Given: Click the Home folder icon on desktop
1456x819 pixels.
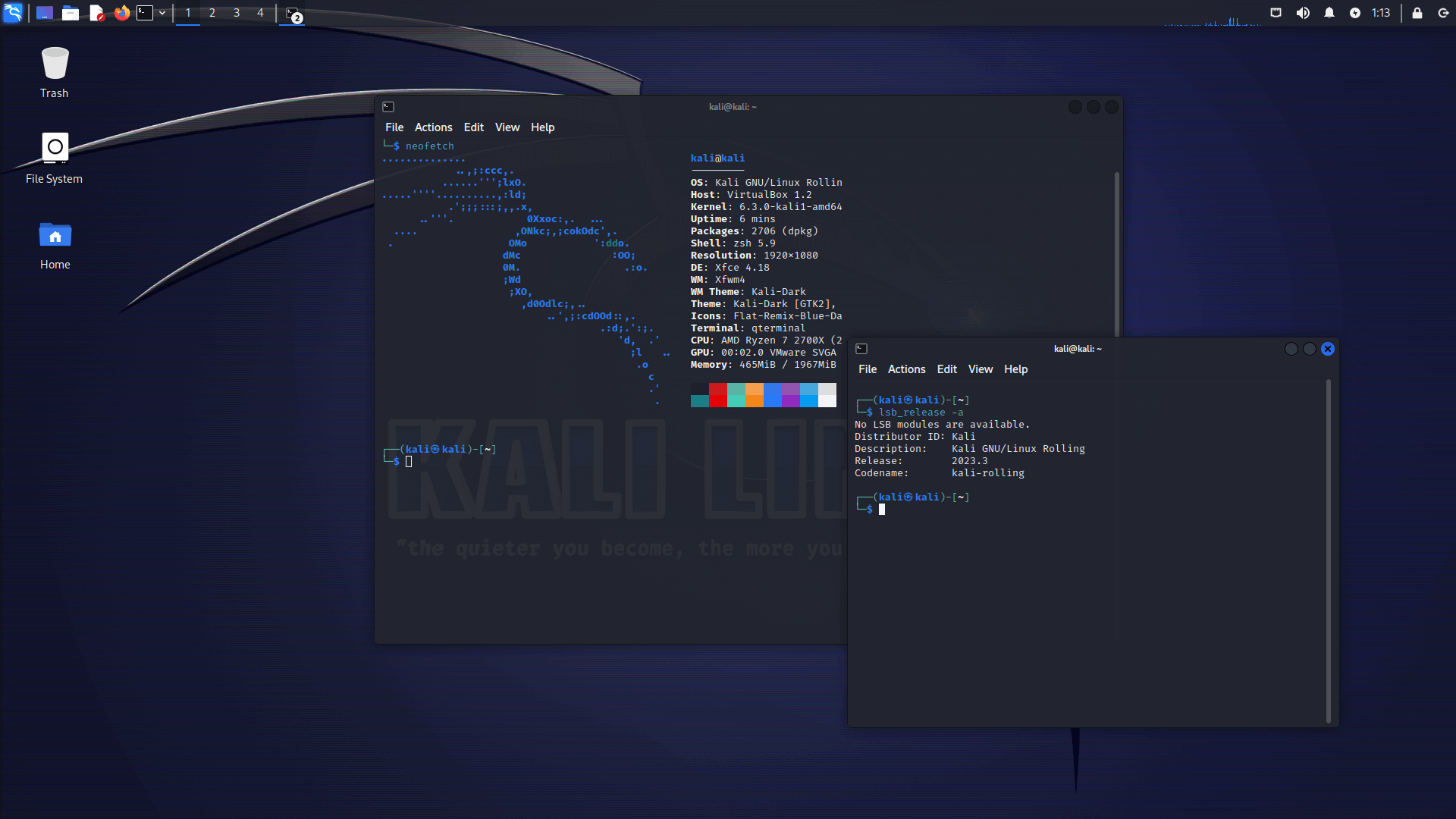Looking at the screenshot, I should 55,236.
